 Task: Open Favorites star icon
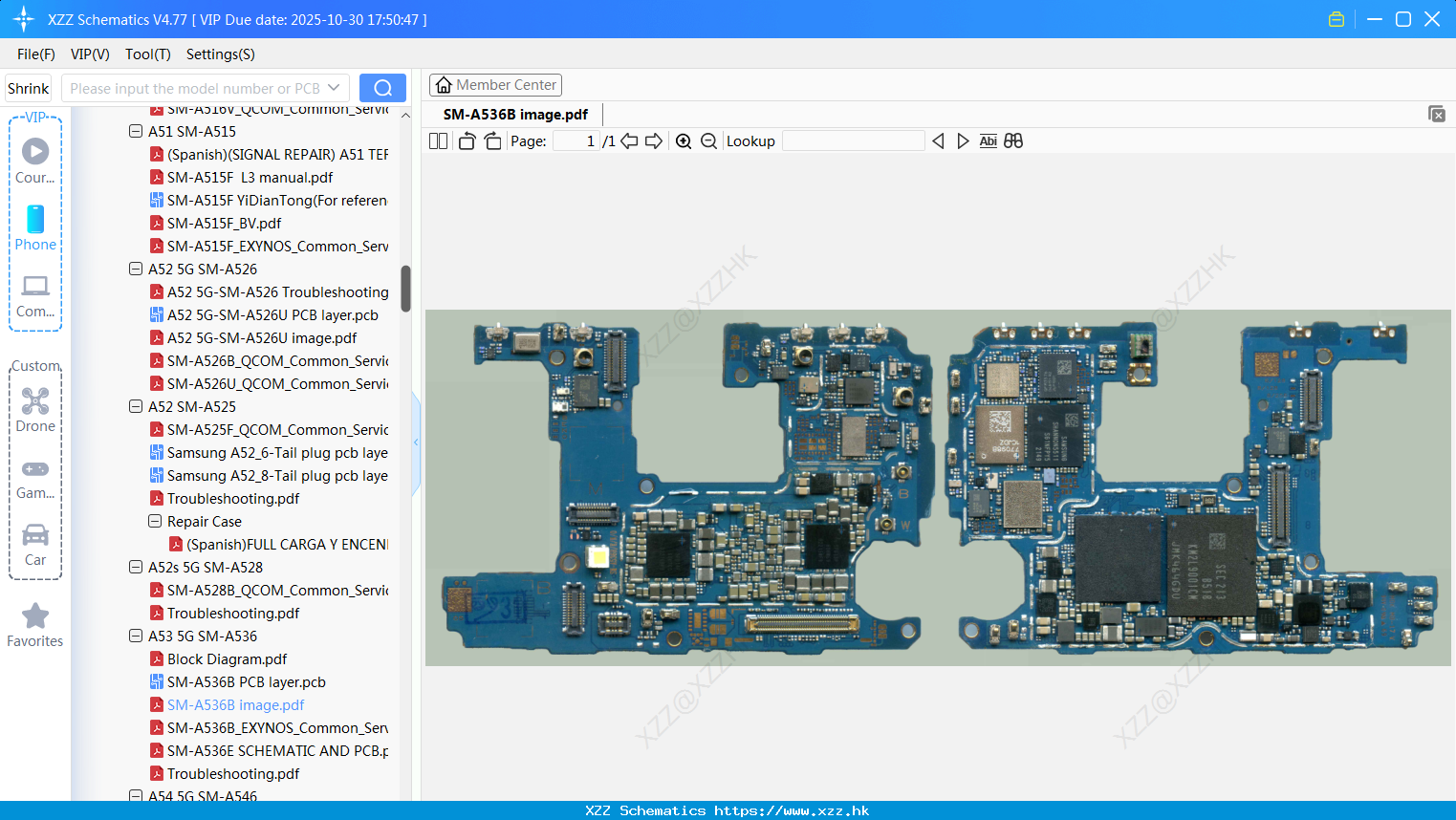coord(35,625)
